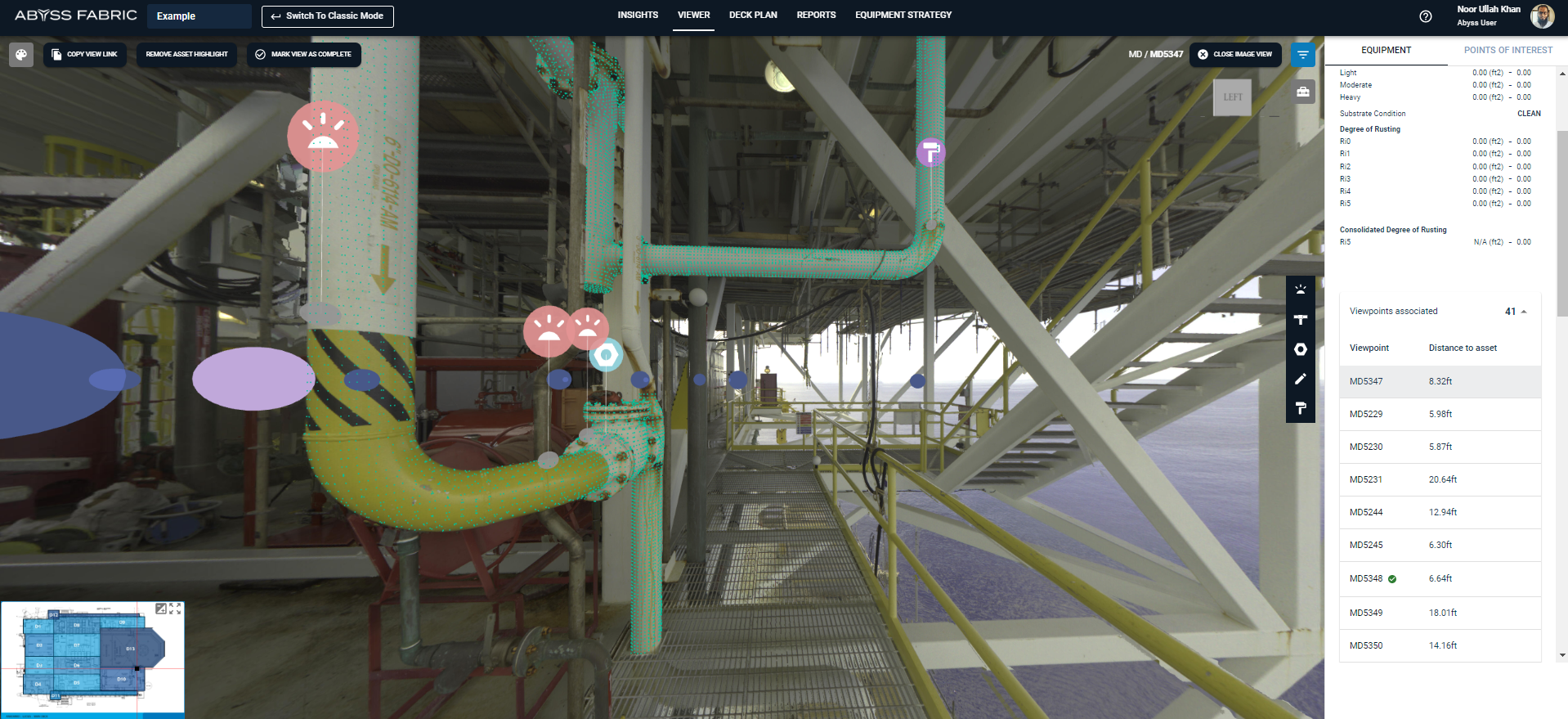Select the hex nut tool in side toolbar
Image resolution: width=1568 pixels, height=719 pixels.
pos(1301,349)
